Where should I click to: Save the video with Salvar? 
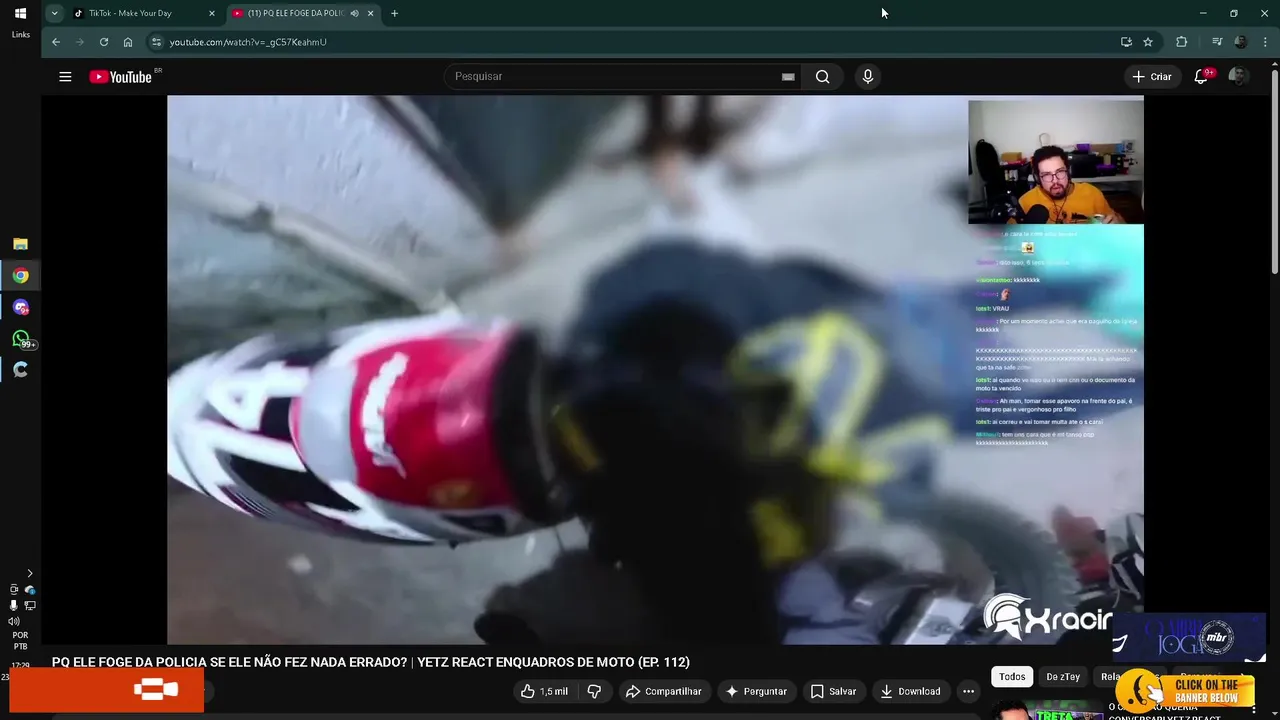click(x=833, y=691)
